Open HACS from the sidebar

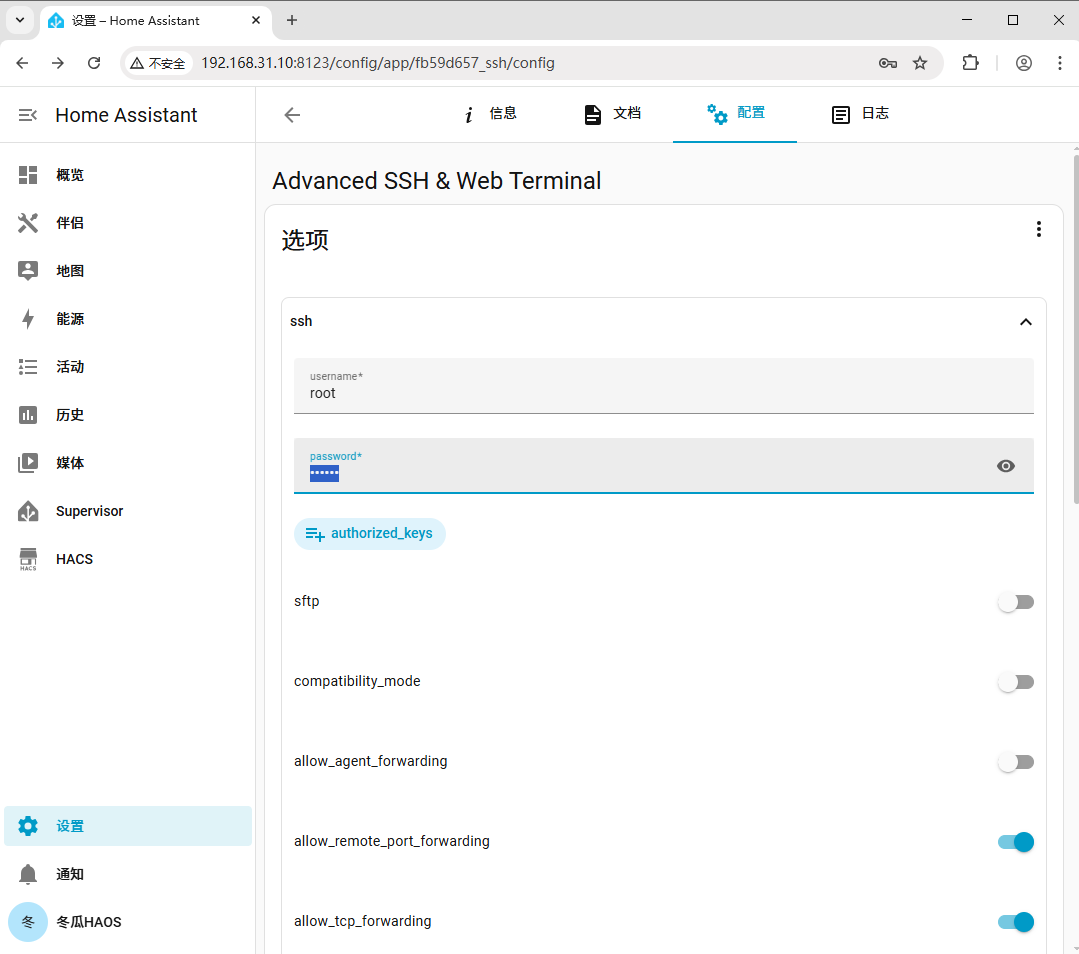pos(127,559)
